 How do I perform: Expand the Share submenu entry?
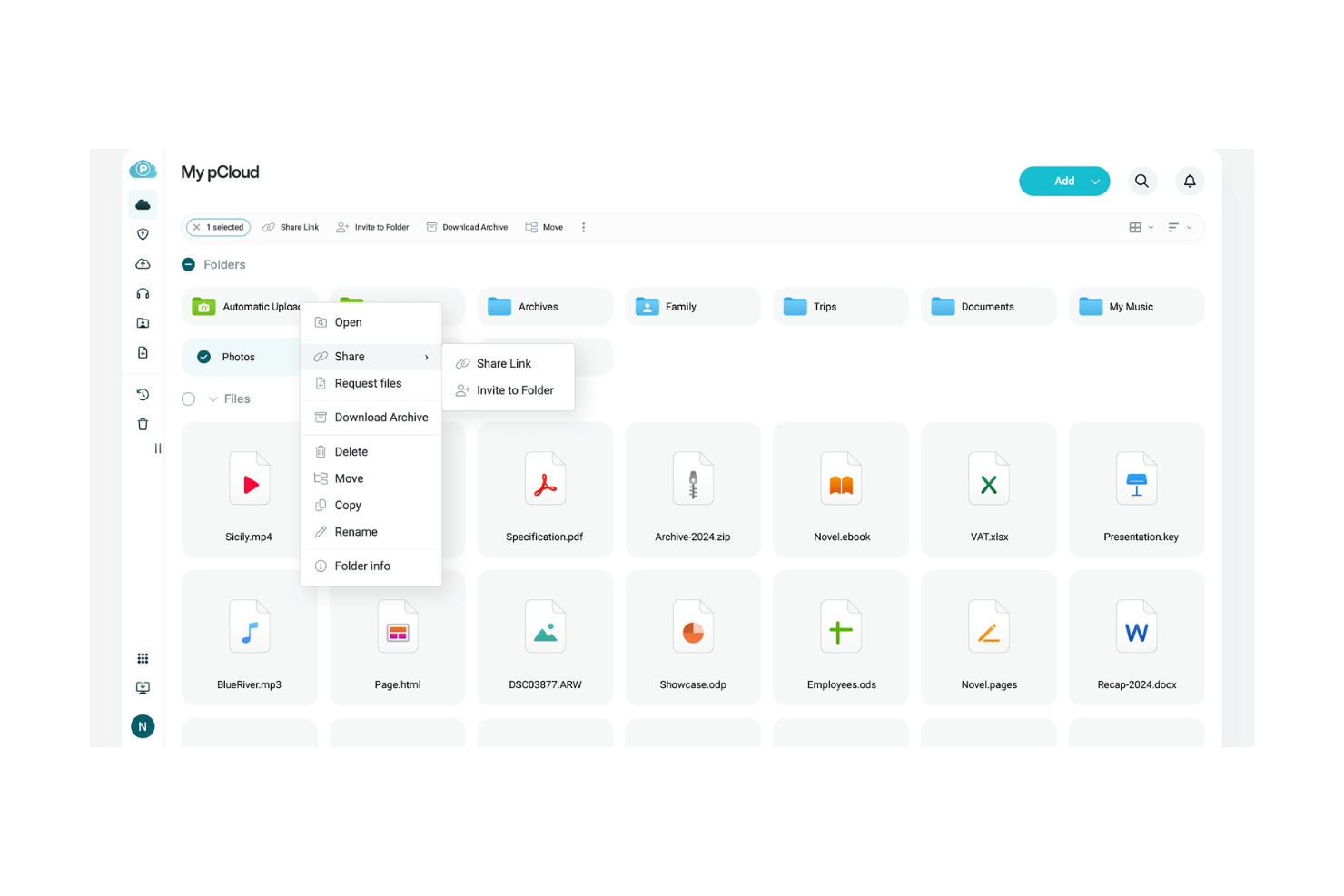(x=371, y=357)
